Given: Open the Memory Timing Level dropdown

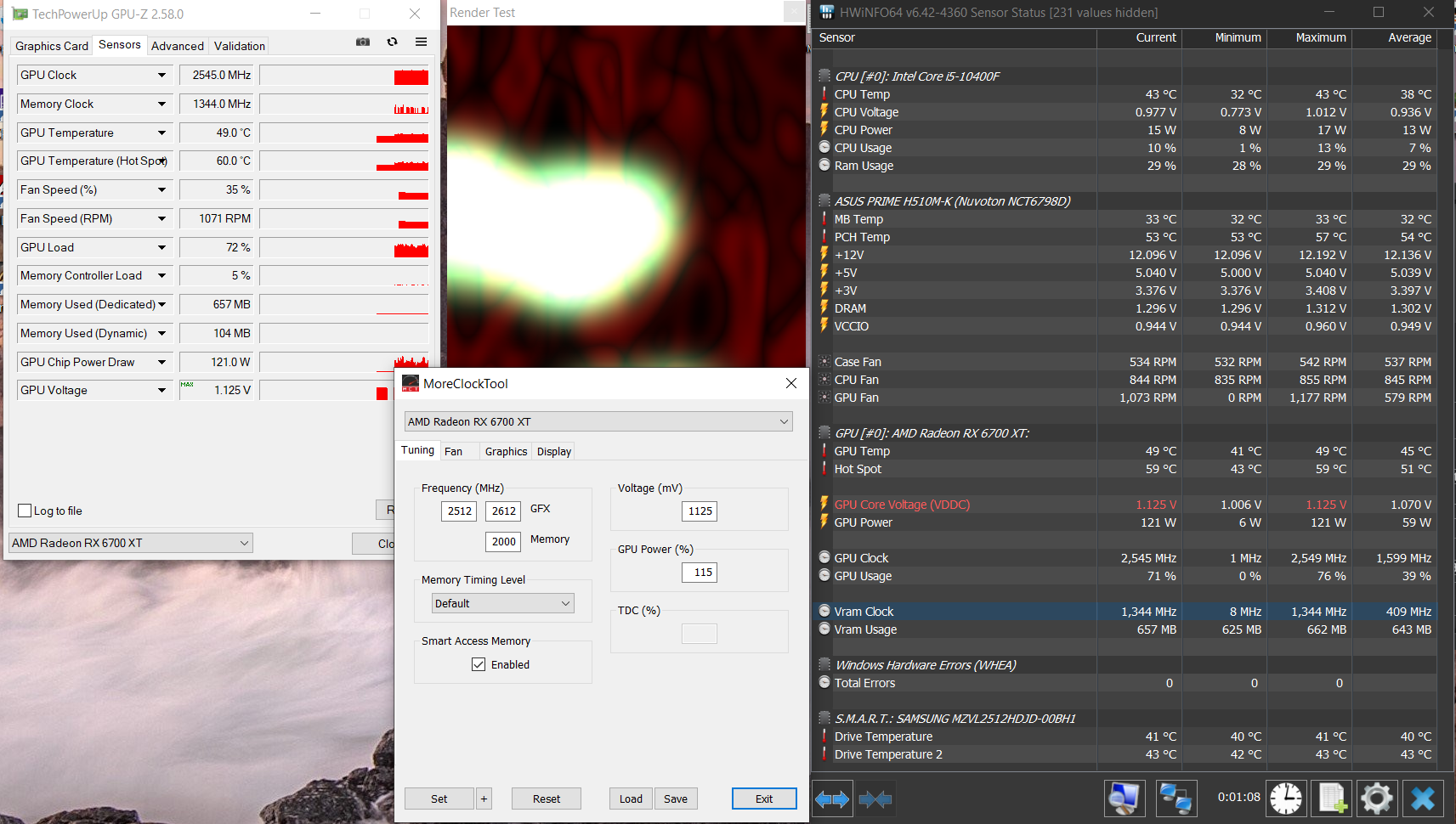Looking at the screenshot, I should tap(503, 603).
